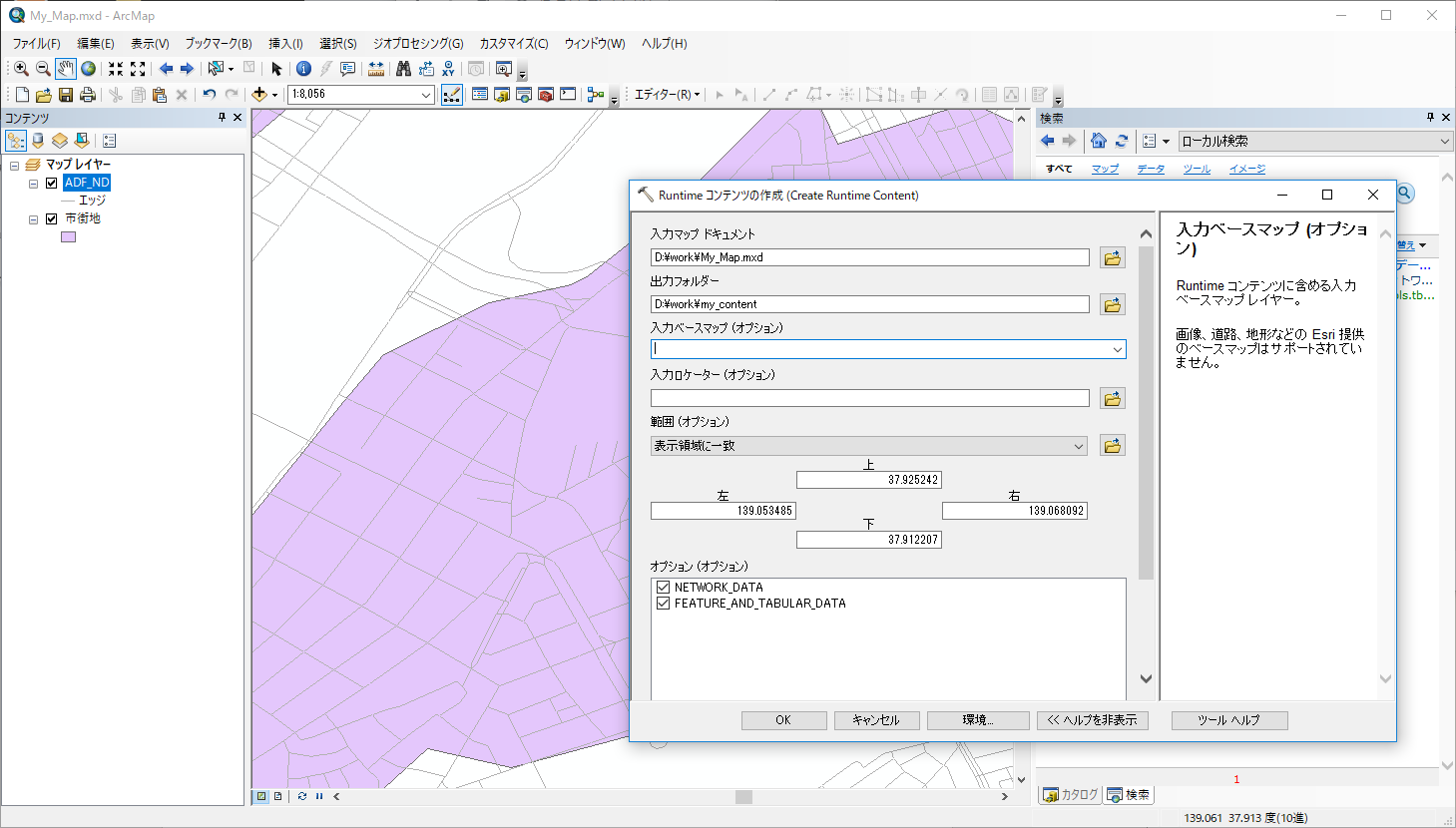Screen dimensions: 1456x828
Task: Collapse the 市街地 layer node
Action: pos(33,218)
